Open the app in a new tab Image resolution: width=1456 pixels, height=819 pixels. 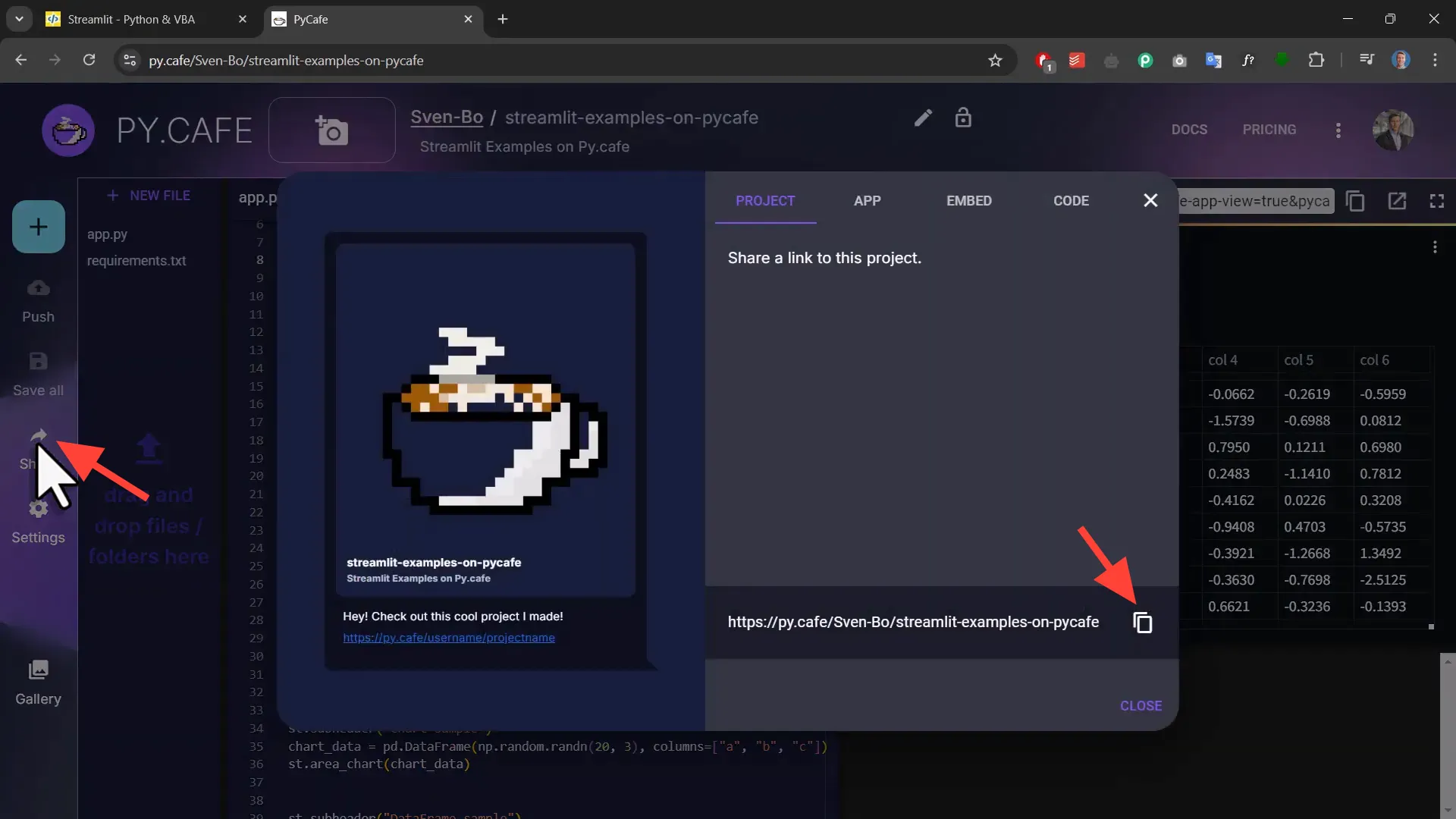(x=1398, y=200)
